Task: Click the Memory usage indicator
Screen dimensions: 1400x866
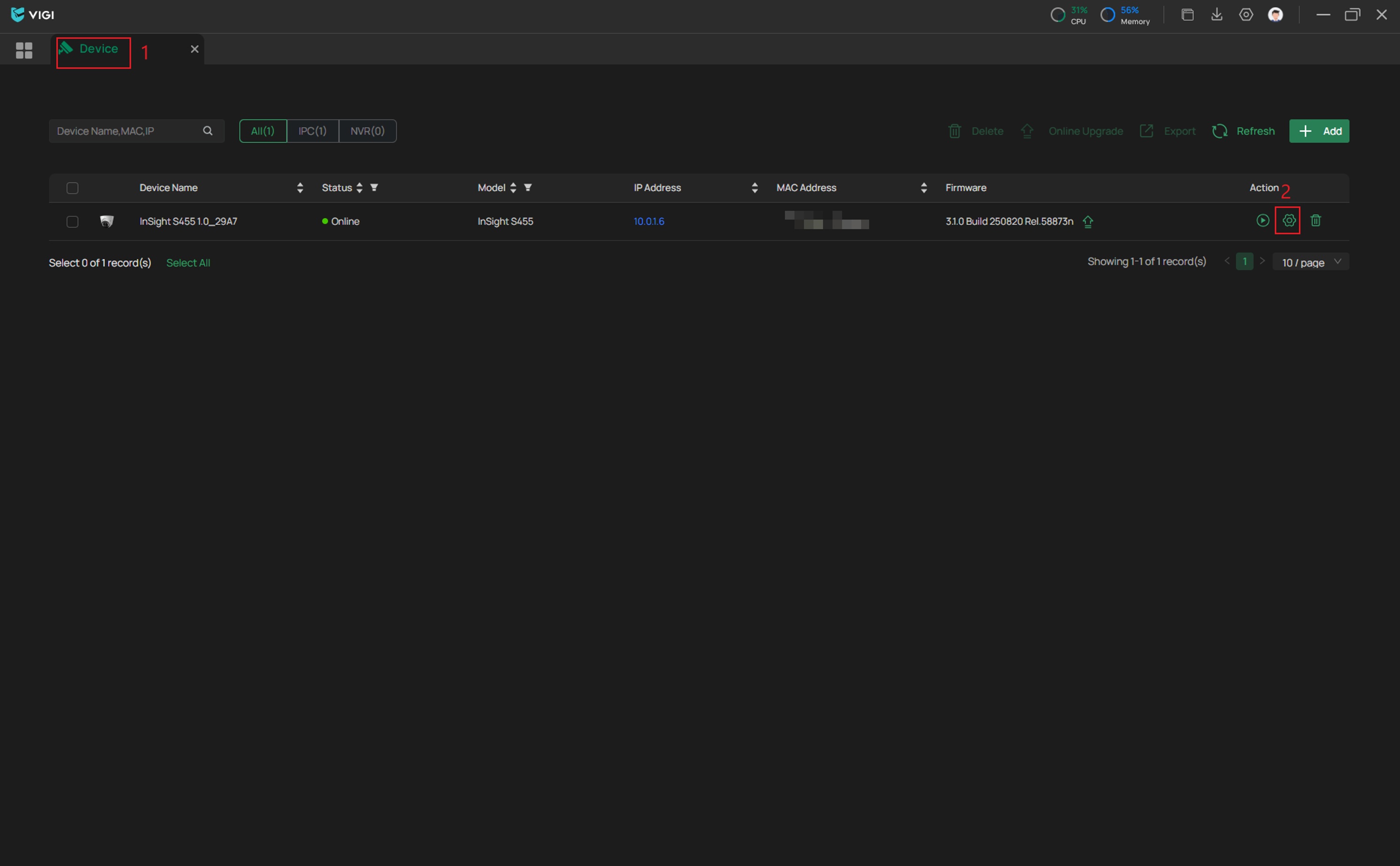Action: 1125,15
